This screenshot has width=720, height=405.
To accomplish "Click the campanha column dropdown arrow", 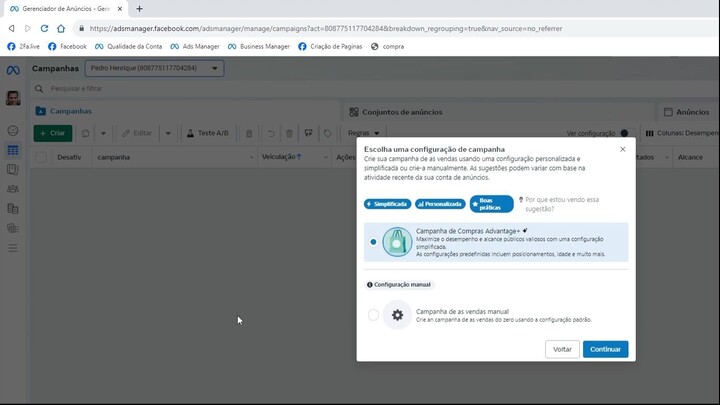I will 251,158.
